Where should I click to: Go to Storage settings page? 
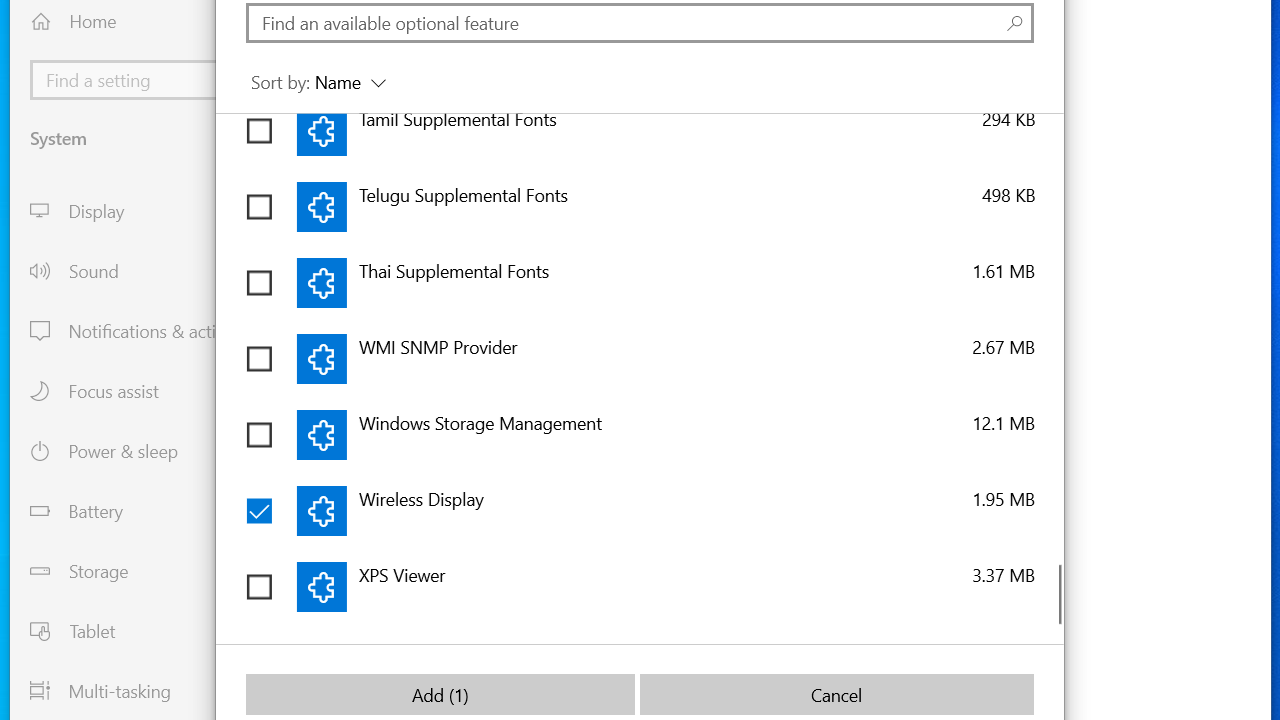(x=98, y=571)
